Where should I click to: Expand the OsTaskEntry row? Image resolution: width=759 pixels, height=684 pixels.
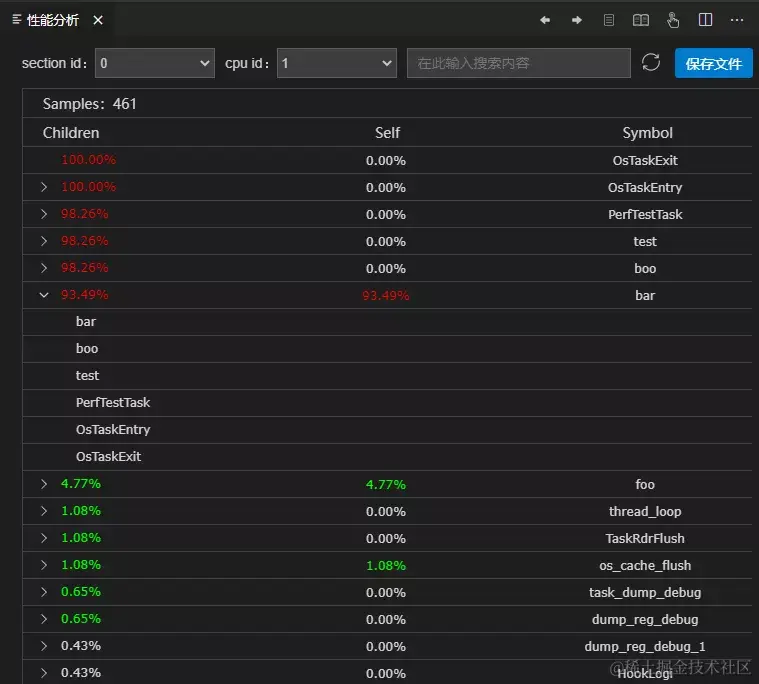click(44, 187)
